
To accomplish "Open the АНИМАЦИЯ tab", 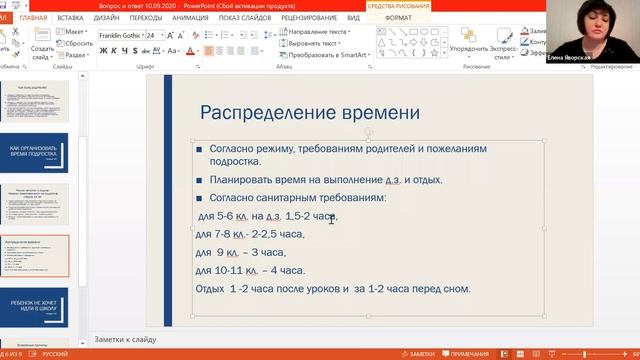I will tap(190, 18).
